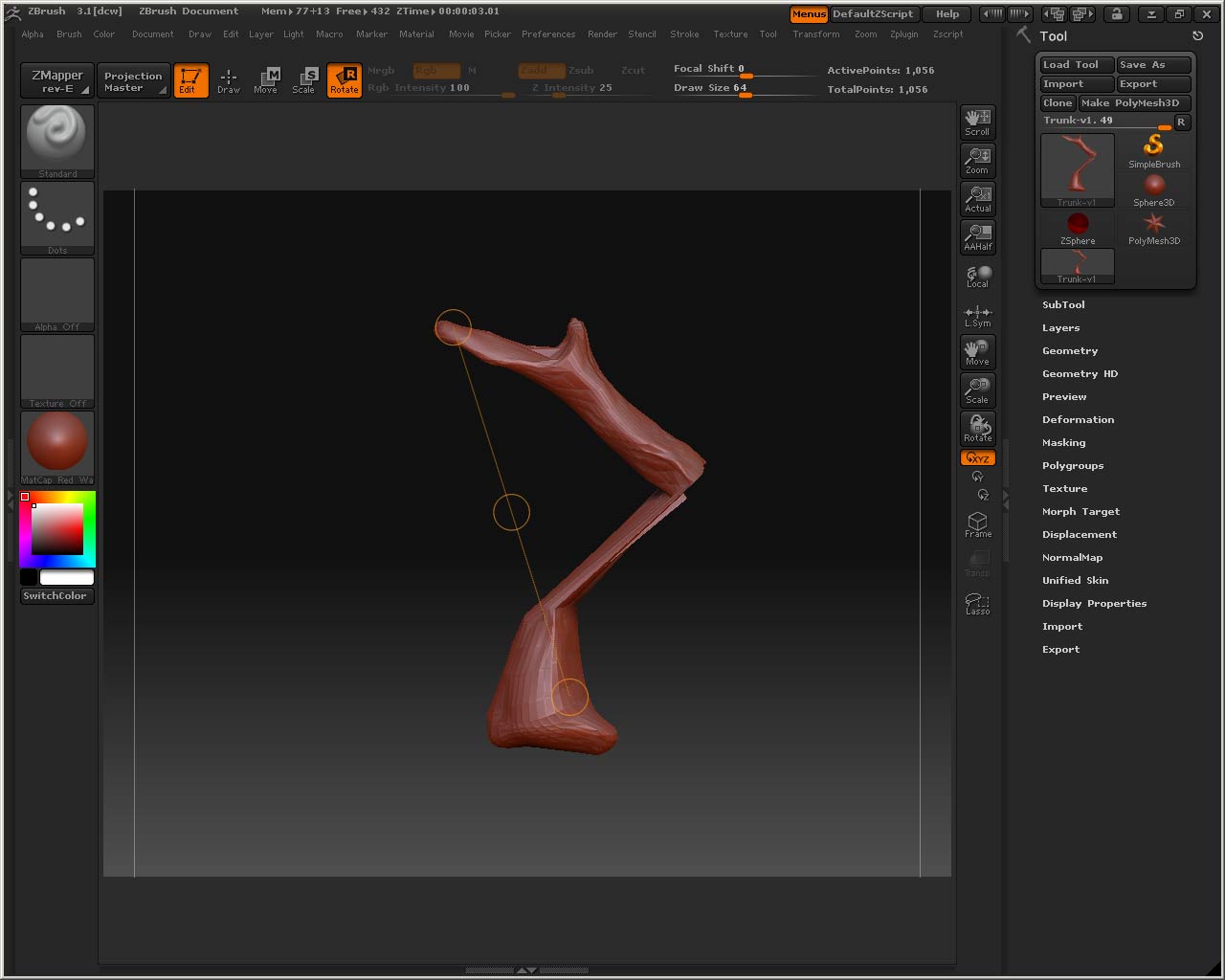Open the MatCap Red Wax material picker

[x=57, y=448]
